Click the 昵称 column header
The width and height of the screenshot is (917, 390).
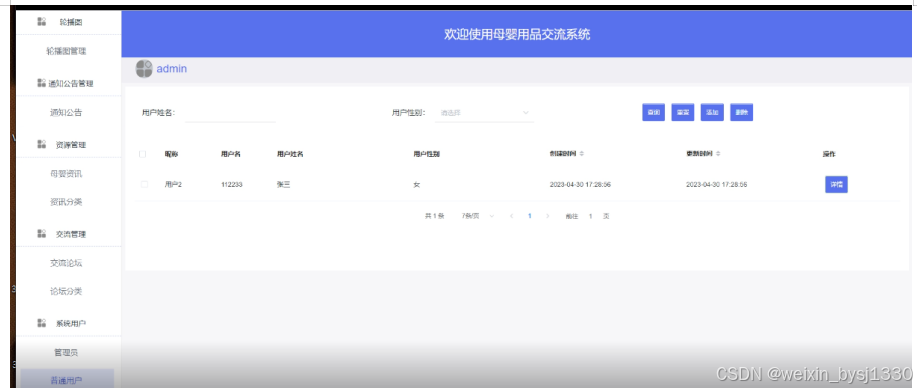click(x=171, y=154)
